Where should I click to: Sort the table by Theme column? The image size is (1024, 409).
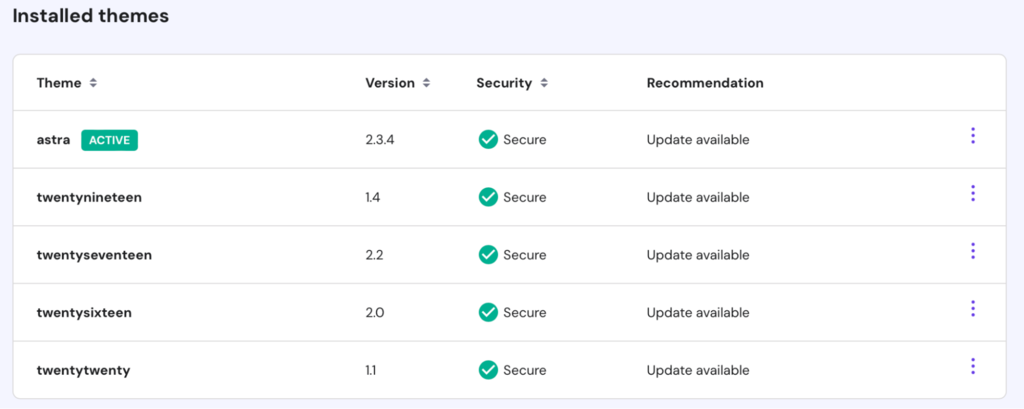coord(93,83)
